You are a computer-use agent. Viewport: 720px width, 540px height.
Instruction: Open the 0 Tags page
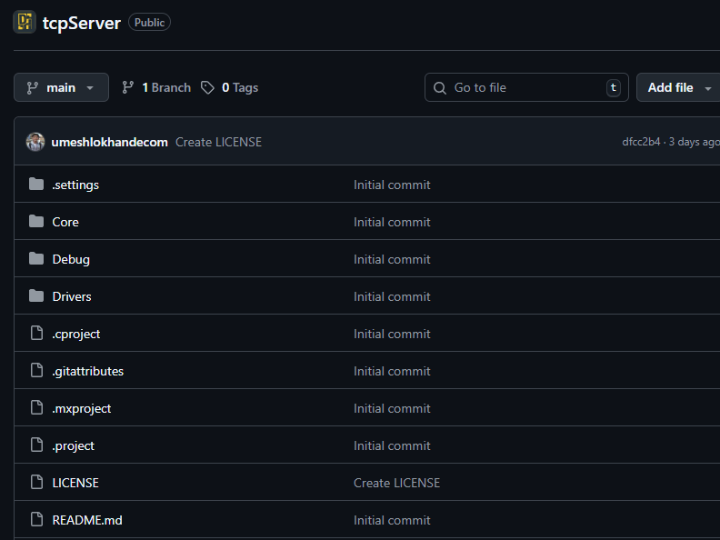coord(230,88)
